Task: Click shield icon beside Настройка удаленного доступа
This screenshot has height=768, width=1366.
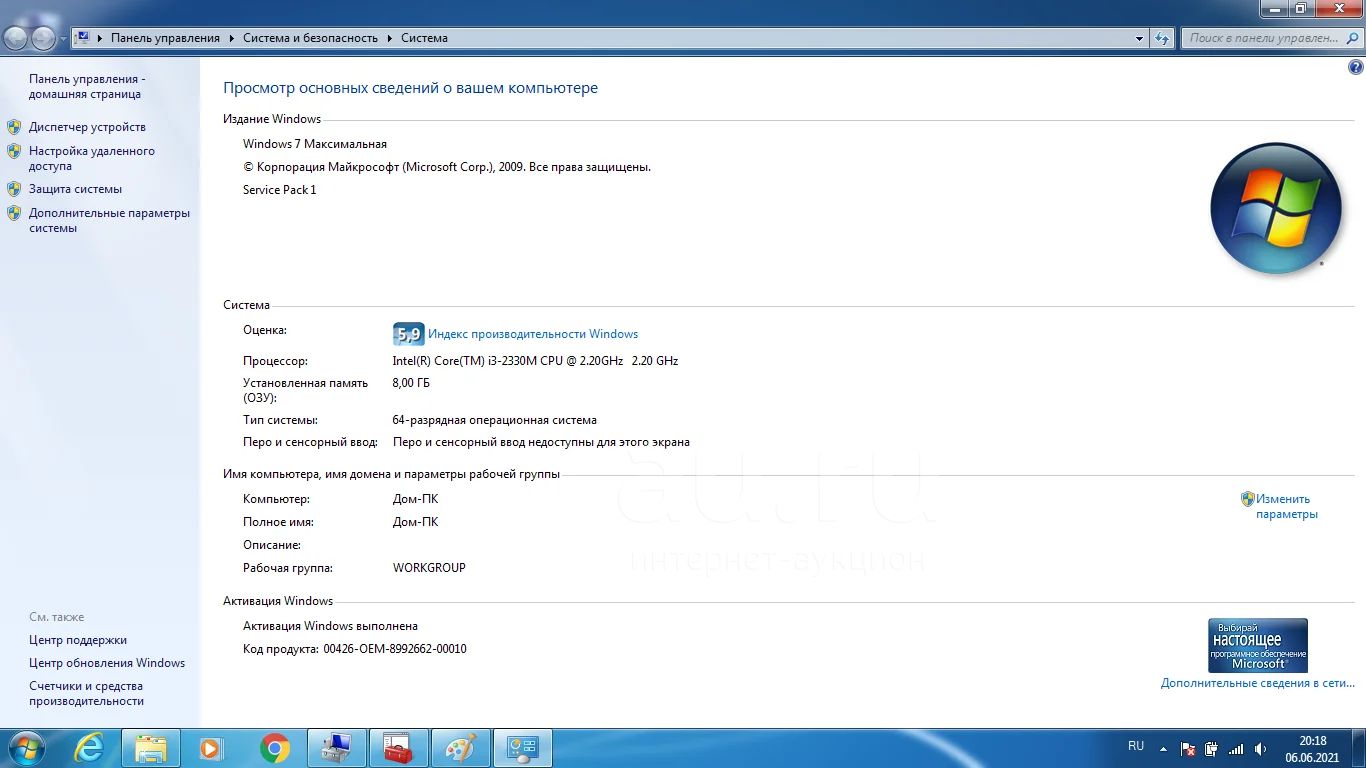Action: (x=14, y=151)
